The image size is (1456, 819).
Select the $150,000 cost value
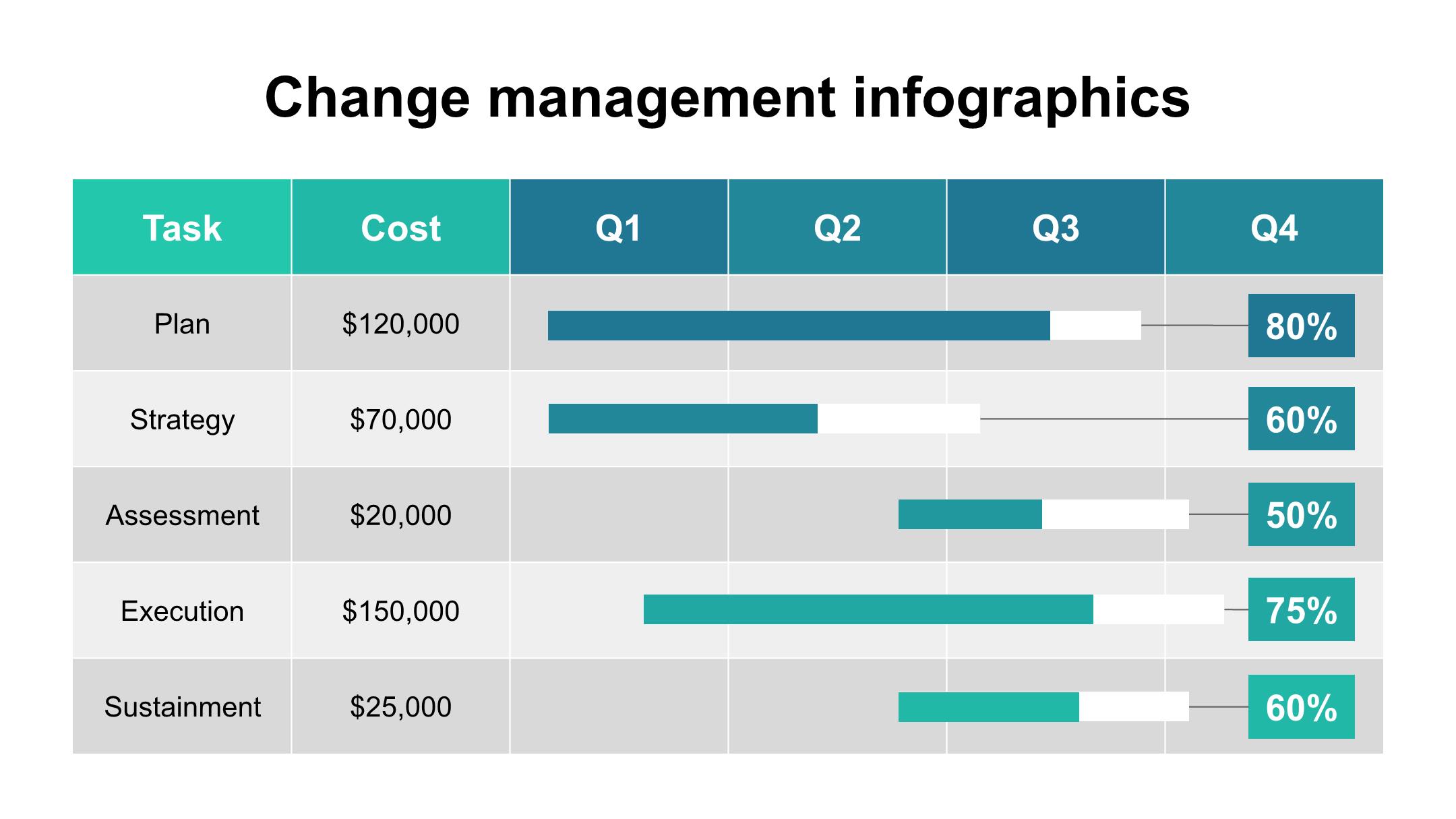(400, 611)
